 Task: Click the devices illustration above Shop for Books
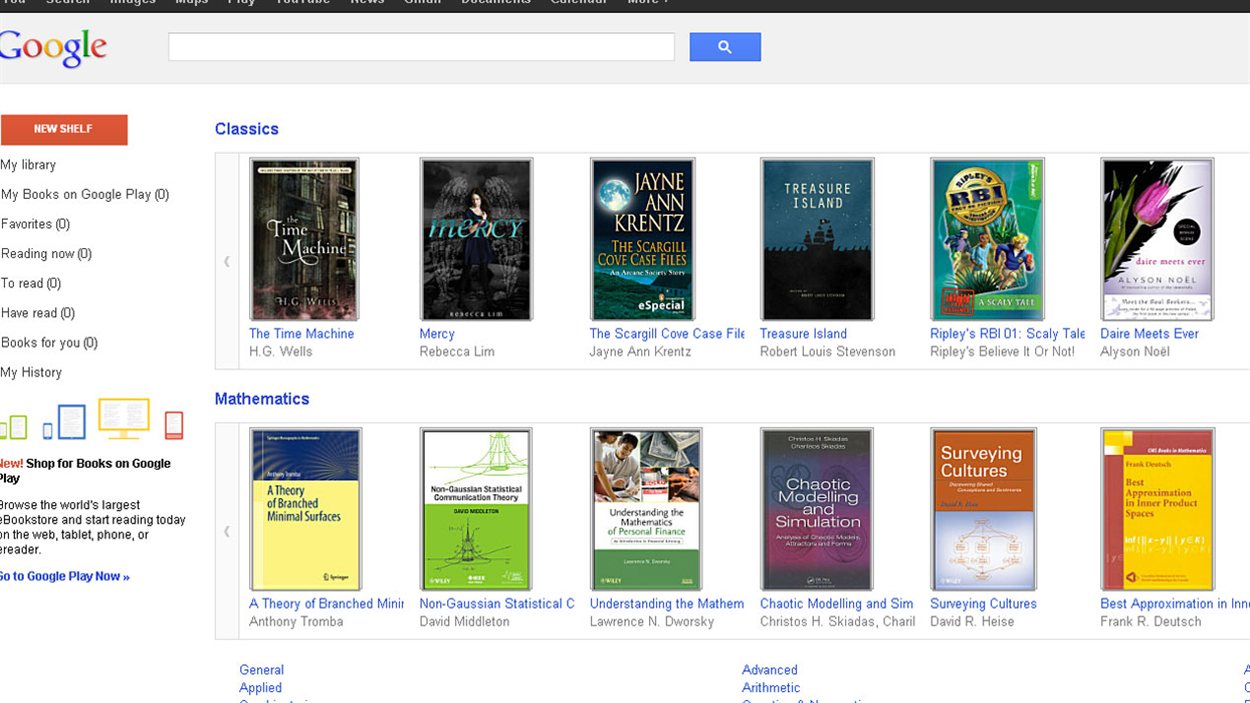92,420
